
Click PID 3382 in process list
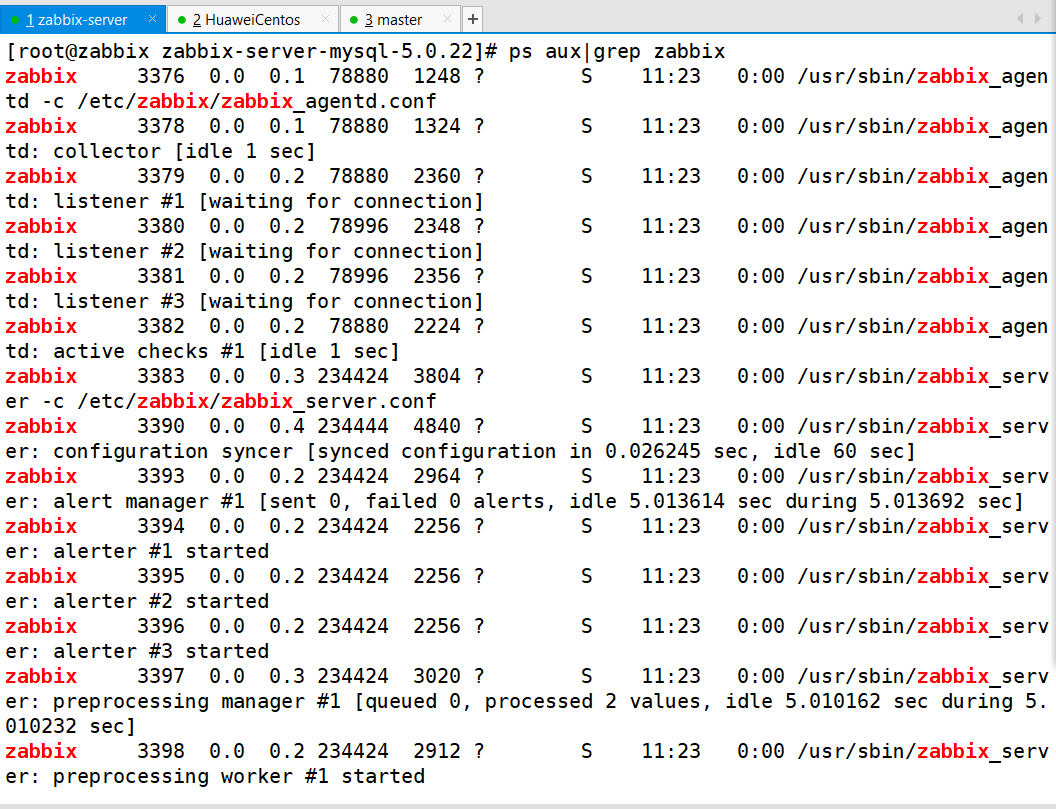[x=161, y=326]
